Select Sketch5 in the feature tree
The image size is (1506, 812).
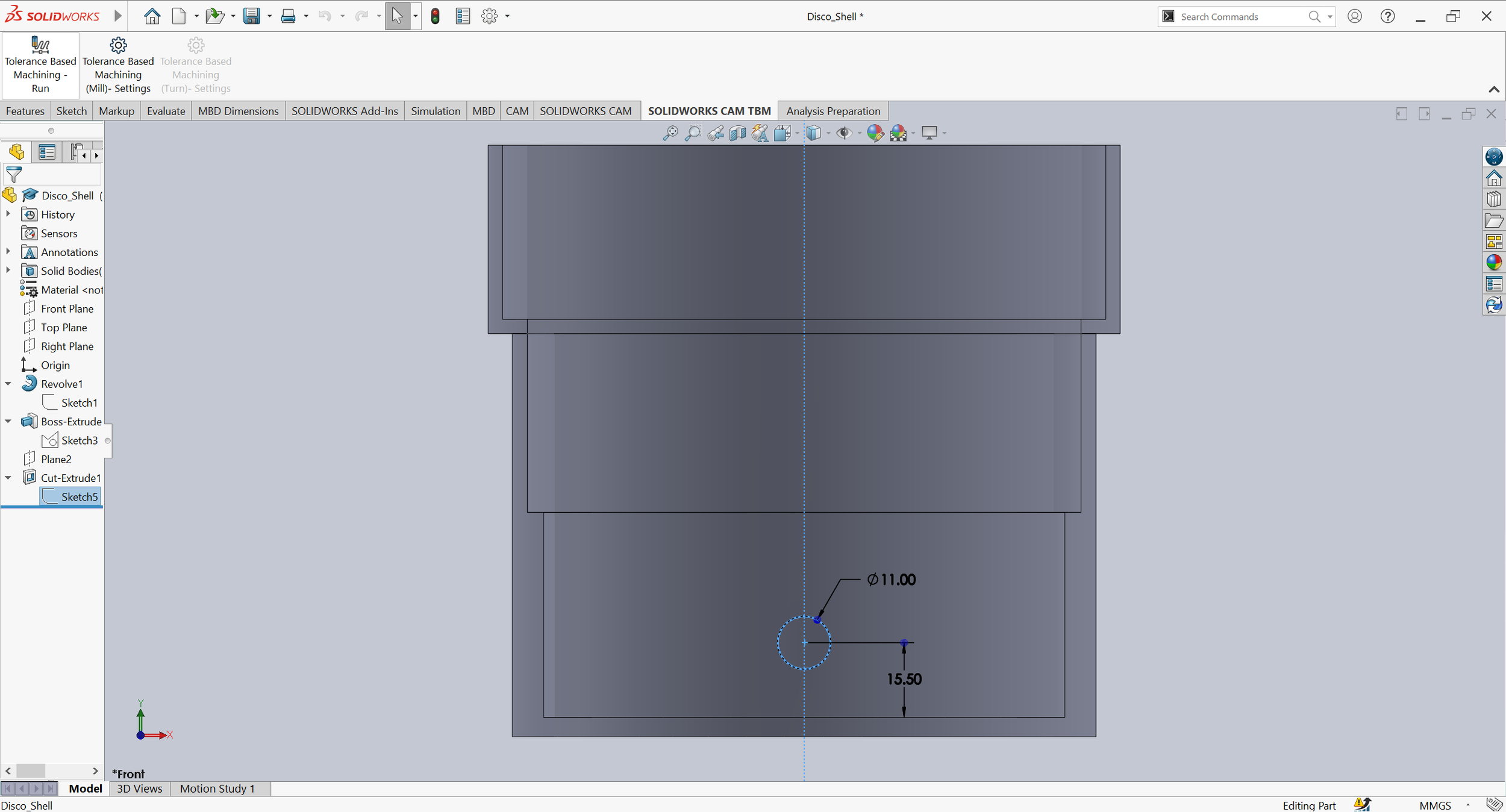pos(71,497)
